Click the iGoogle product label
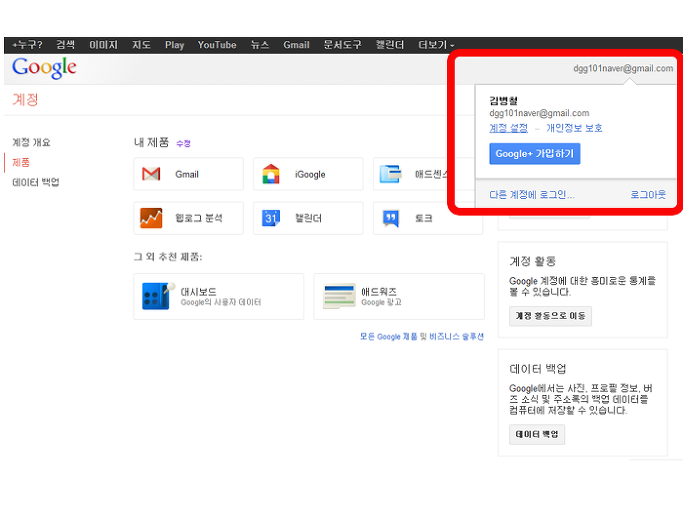 point(310,175)
